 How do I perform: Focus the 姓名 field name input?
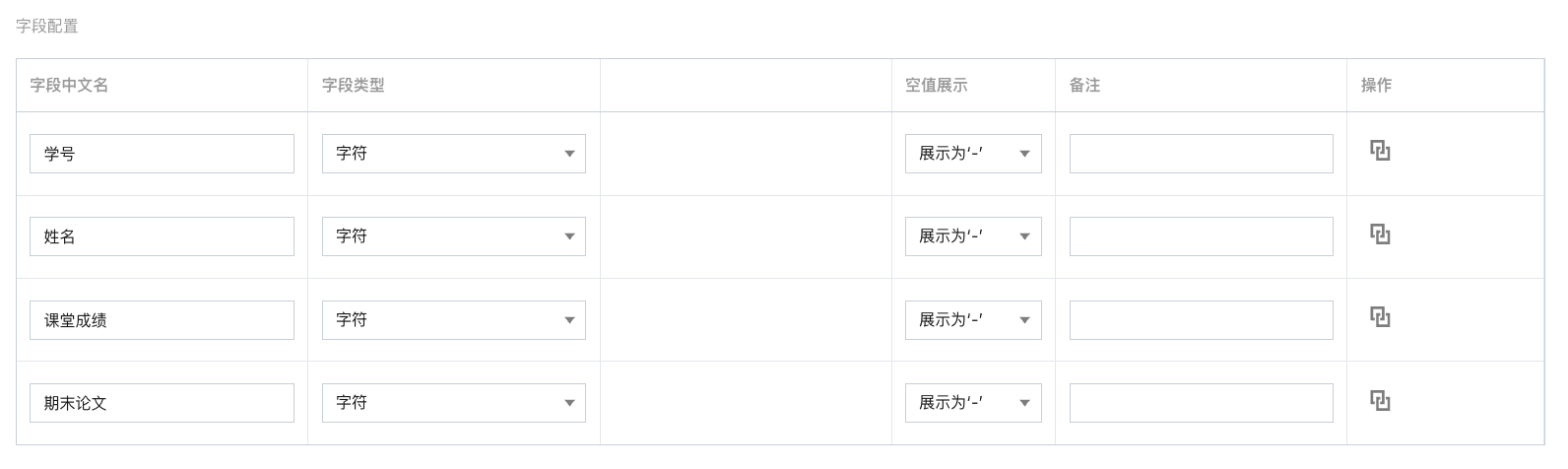(x=162, y=236)
